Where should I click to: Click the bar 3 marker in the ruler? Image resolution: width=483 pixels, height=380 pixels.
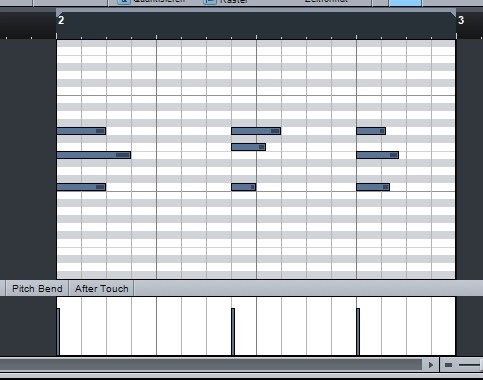461,20
